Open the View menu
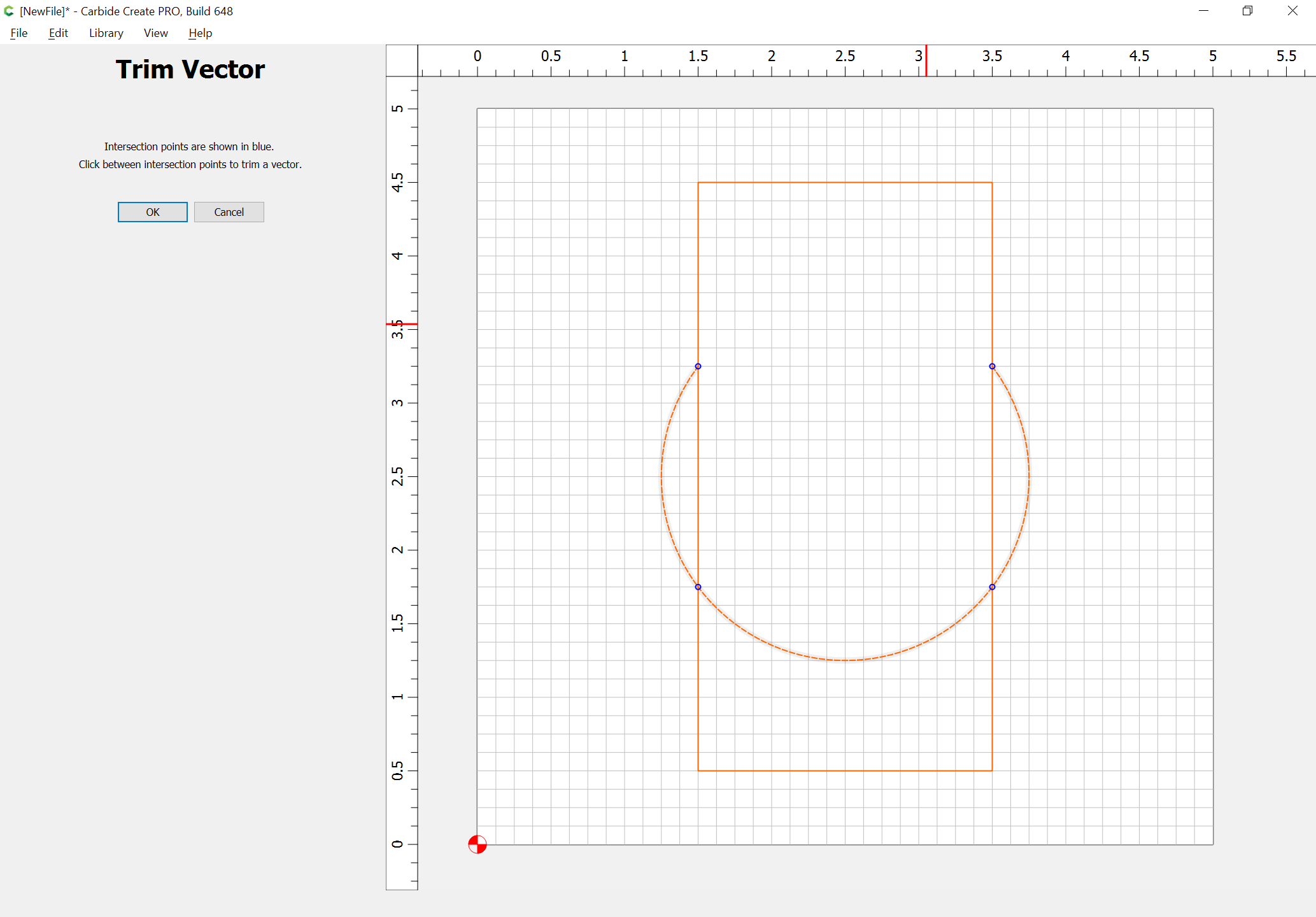This screenshot has height=917, width=1316. point(156,33)
